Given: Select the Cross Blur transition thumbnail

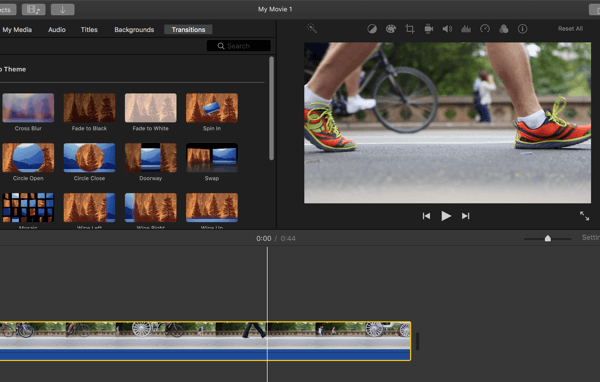Looking at the screenshot, I should click(28, 108).
